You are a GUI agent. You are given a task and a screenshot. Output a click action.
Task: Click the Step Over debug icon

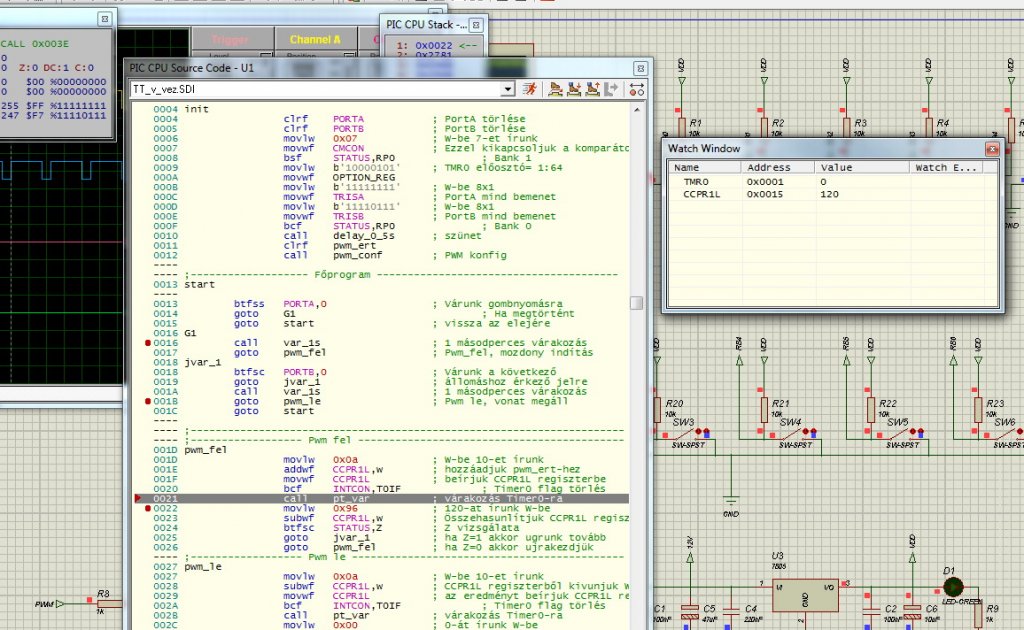coord(555,89)
